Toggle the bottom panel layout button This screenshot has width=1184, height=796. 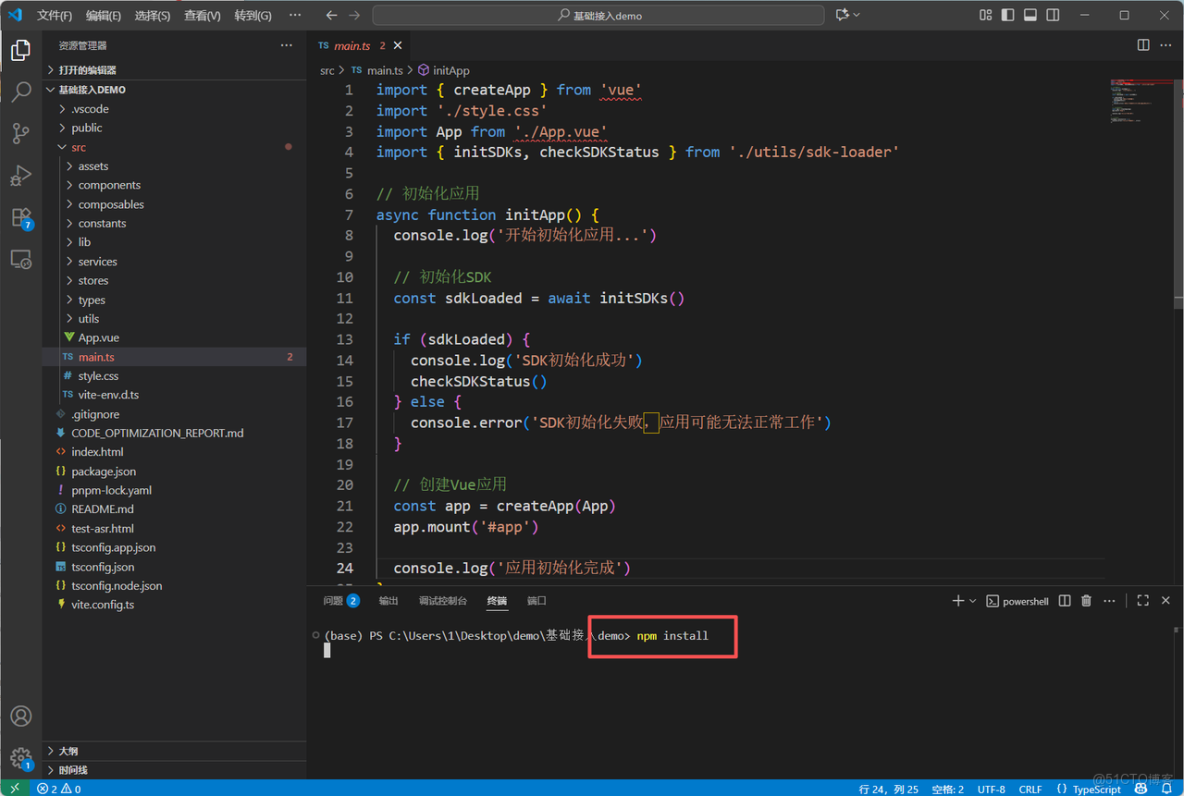point(1030,15)
